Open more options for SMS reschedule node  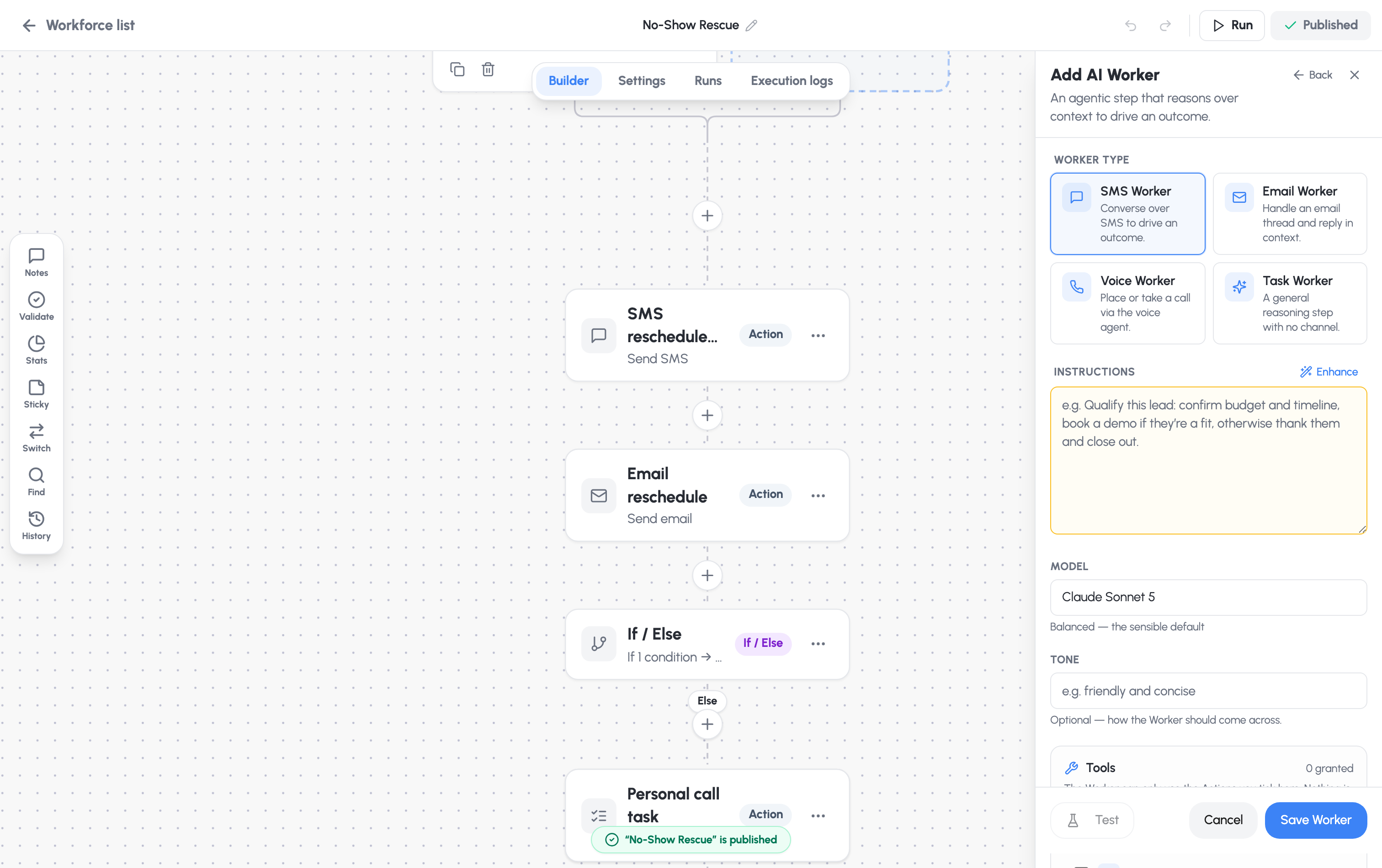[818, 335]
